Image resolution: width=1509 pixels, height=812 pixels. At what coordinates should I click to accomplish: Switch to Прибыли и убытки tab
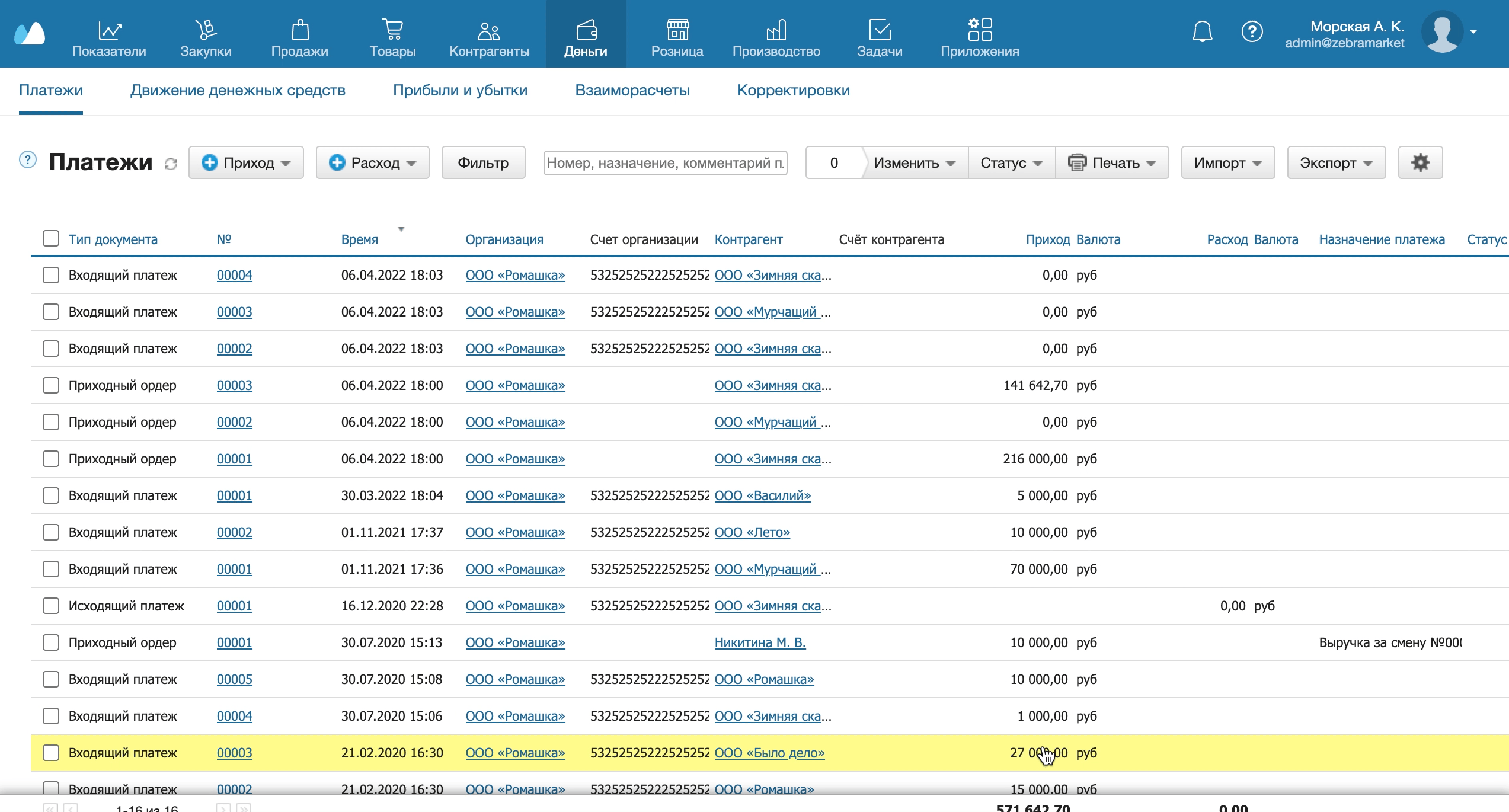tap(460, 90)
